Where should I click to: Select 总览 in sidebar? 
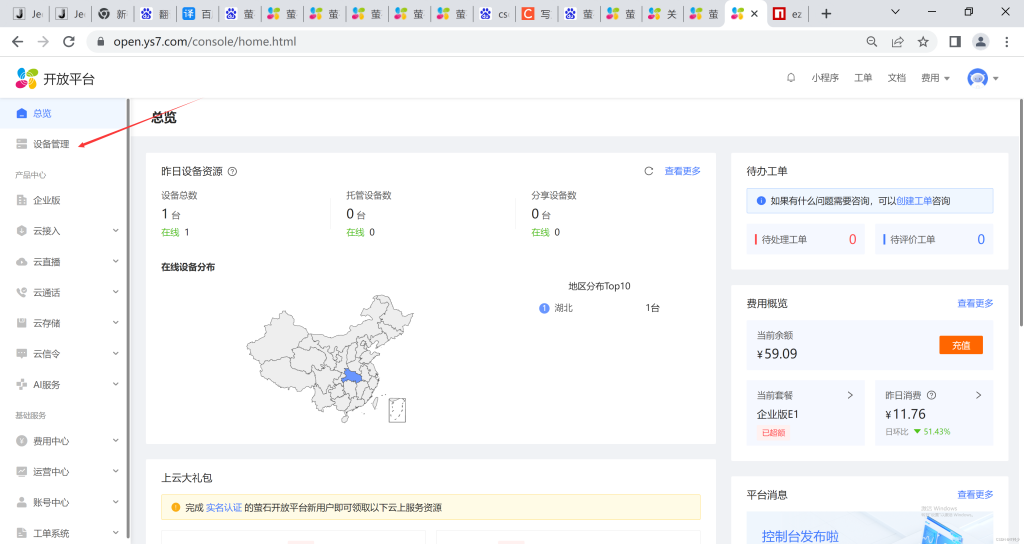click(x=63, y=114)
